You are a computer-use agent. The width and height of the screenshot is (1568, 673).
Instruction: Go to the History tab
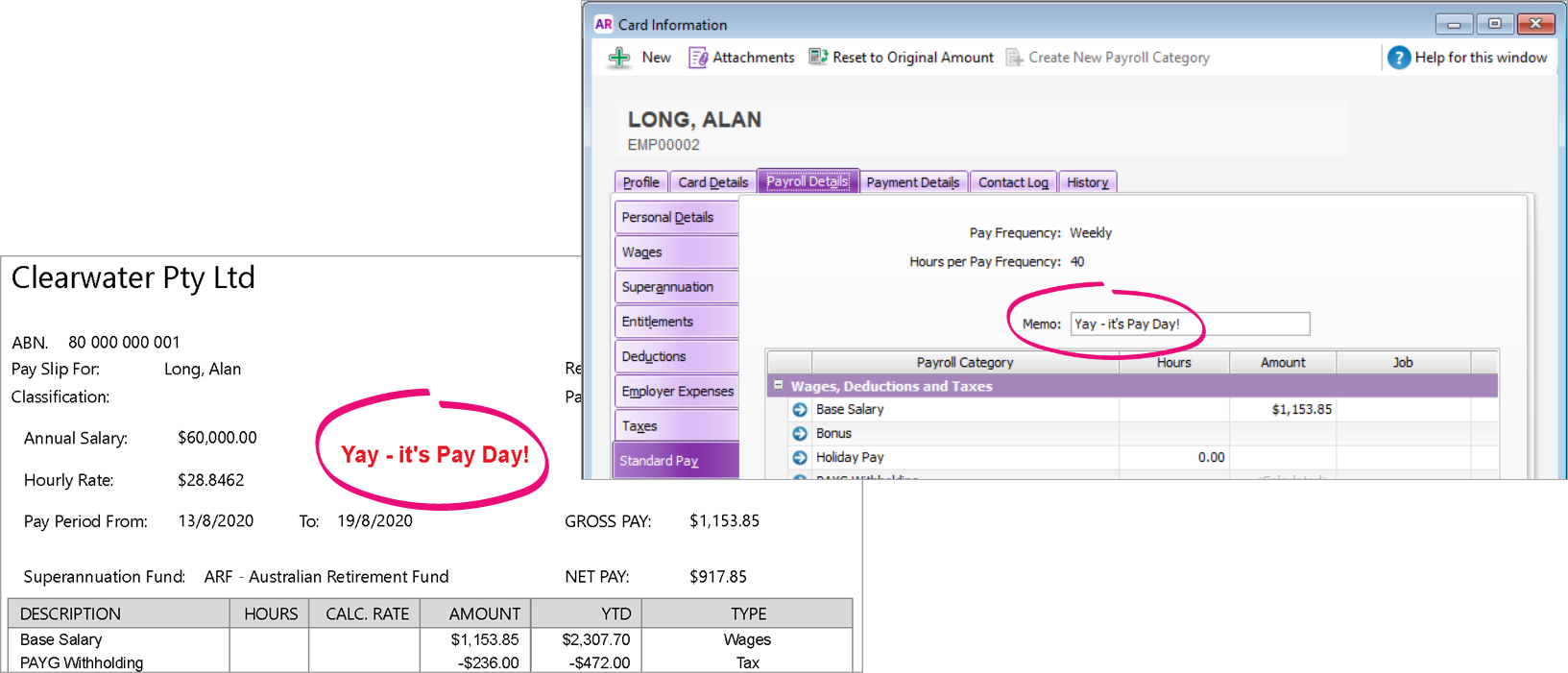click(x=1087, y=182)
